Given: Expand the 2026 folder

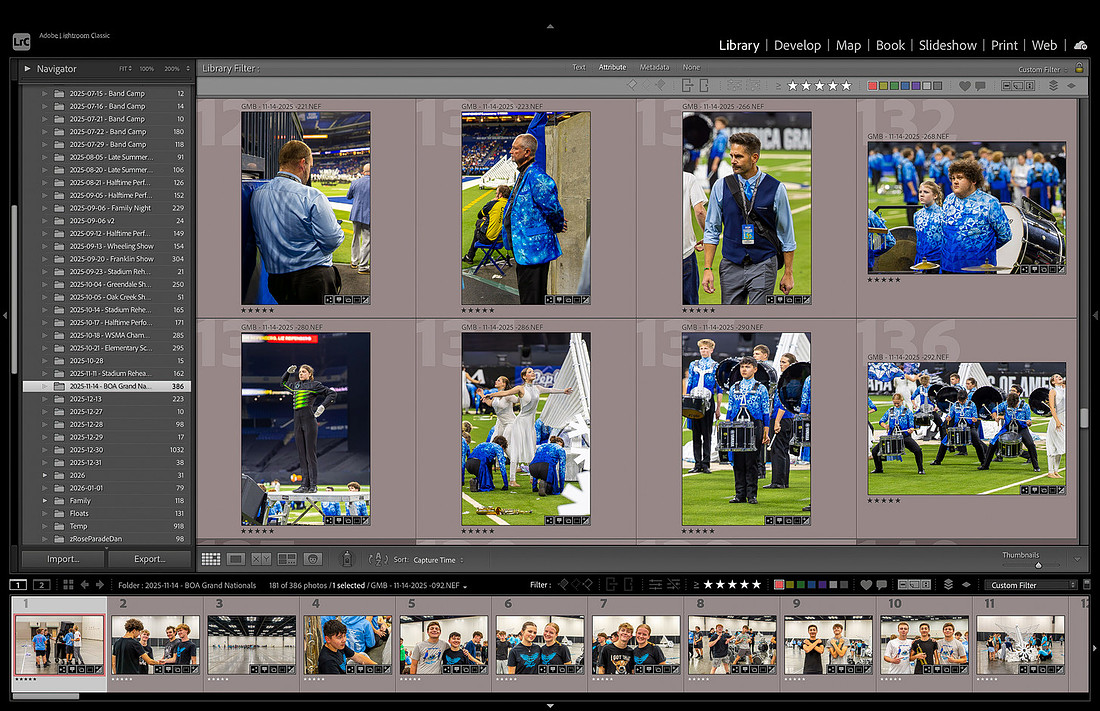Looking at the screenshot, I should 45,475.
